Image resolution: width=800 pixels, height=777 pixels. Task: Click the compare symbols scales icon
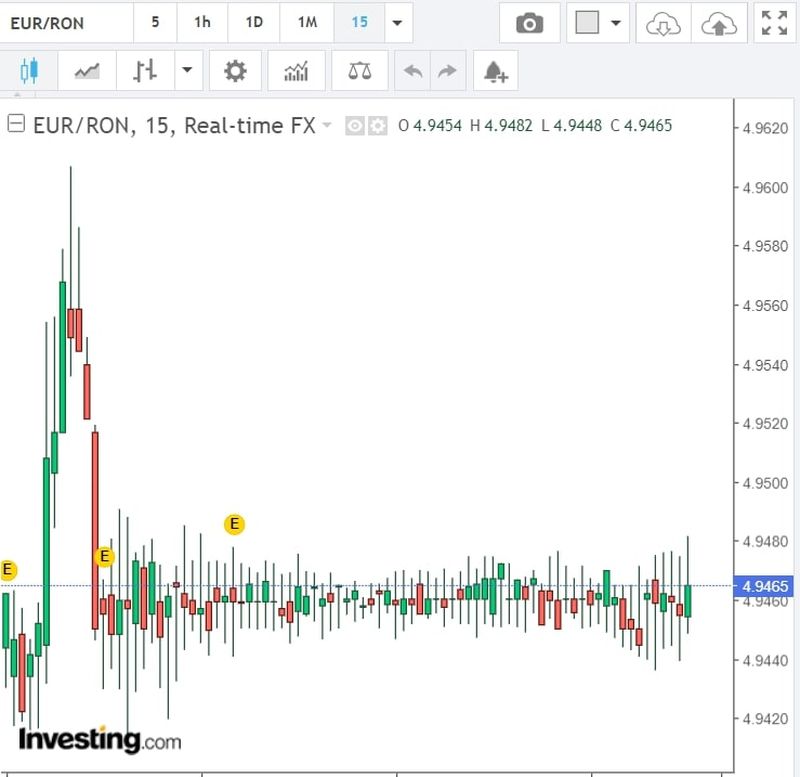(358, 71)
